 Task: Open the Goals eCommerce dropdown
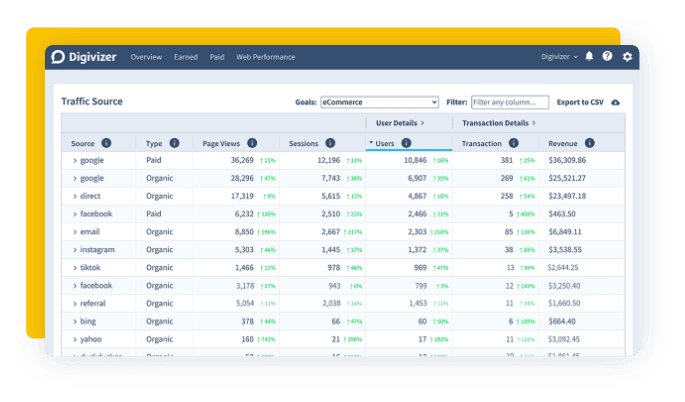point(379,102)
